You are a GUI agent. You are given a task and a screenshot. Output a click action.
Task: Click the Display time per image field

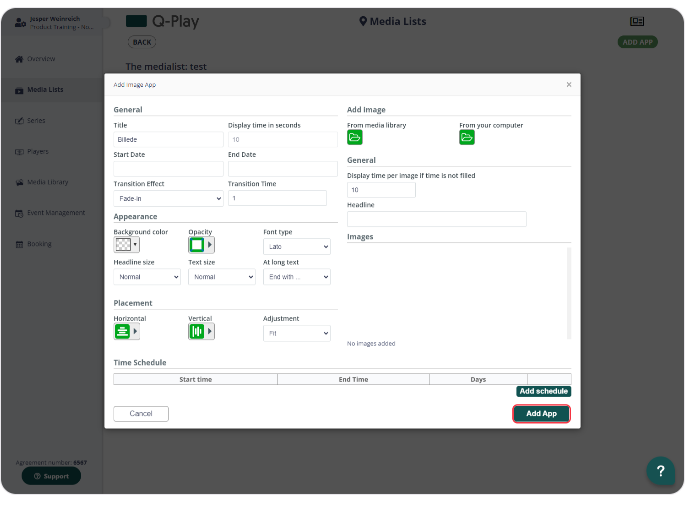[x=381, y=190]
